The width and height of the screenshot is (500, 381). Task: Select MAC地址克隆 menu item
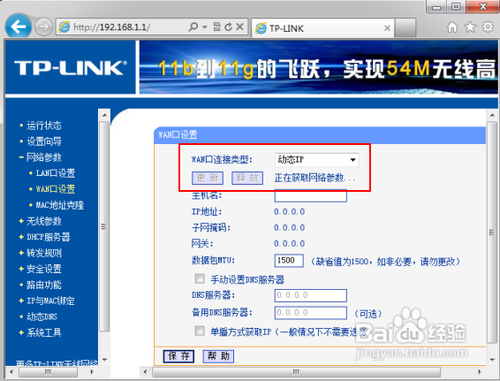click(60, 205)
